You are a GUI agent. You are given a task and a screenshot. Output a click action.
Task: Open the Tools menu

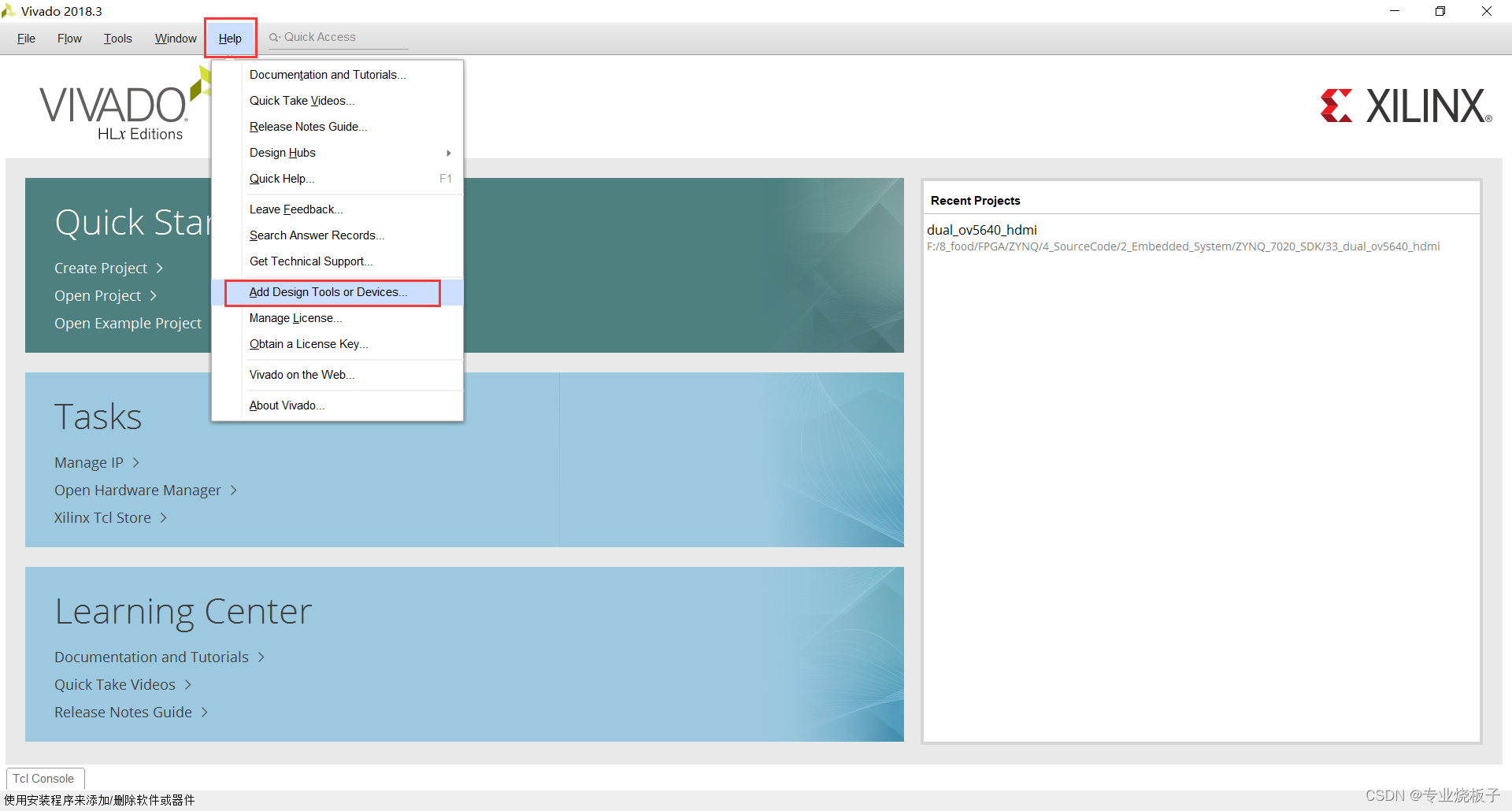(118, 39)
